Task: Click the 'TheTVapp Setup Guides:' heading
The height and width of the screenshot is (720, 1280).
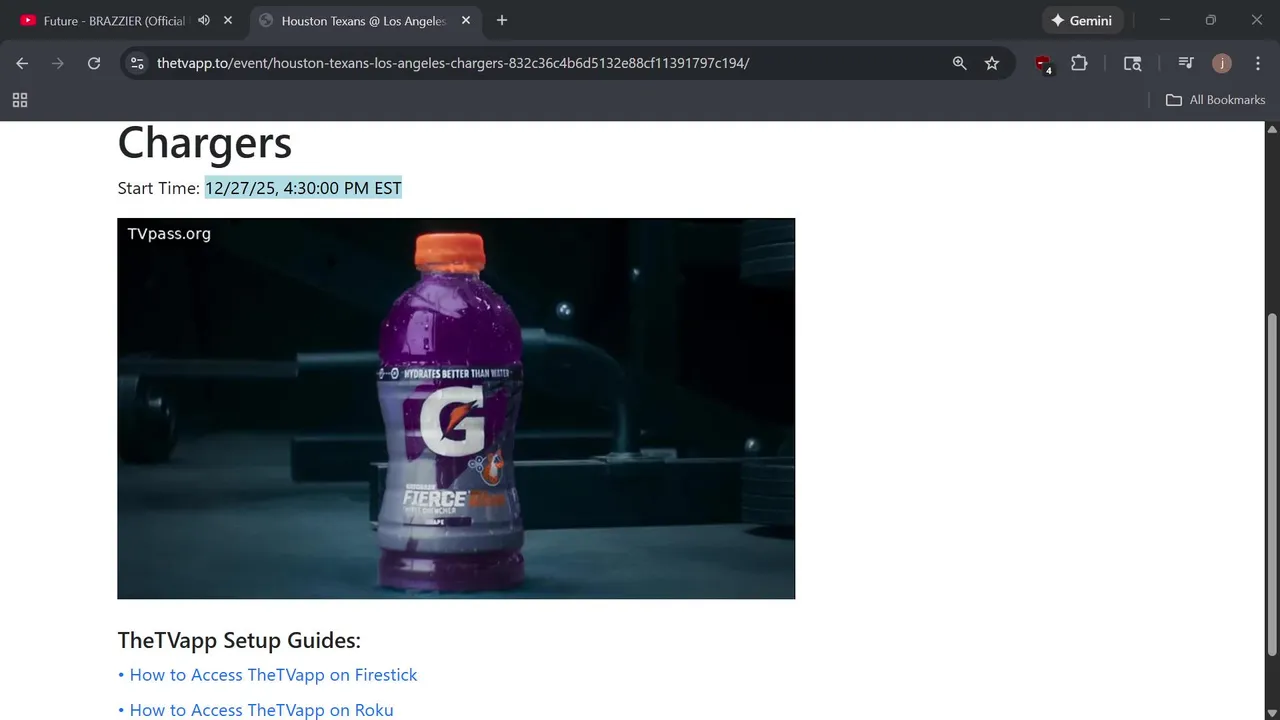Action: 239,640
